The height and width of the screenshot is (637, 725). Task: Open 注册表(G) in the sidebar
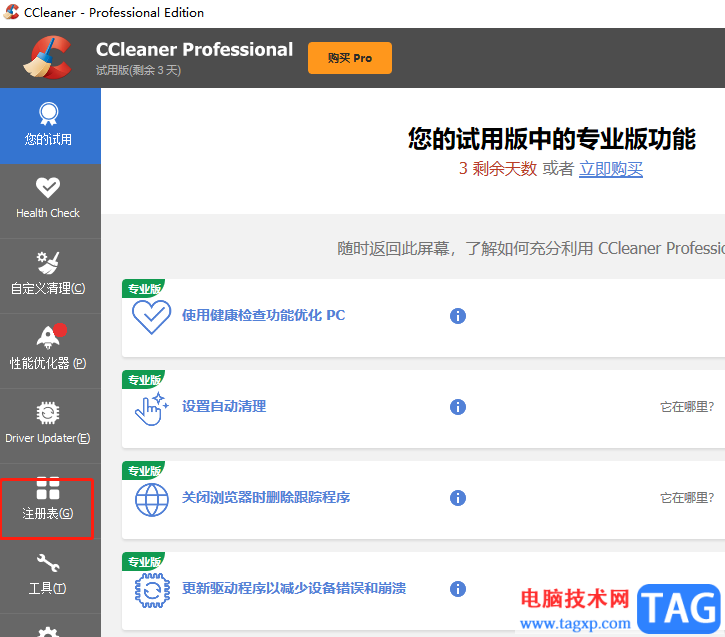(48, 501)
